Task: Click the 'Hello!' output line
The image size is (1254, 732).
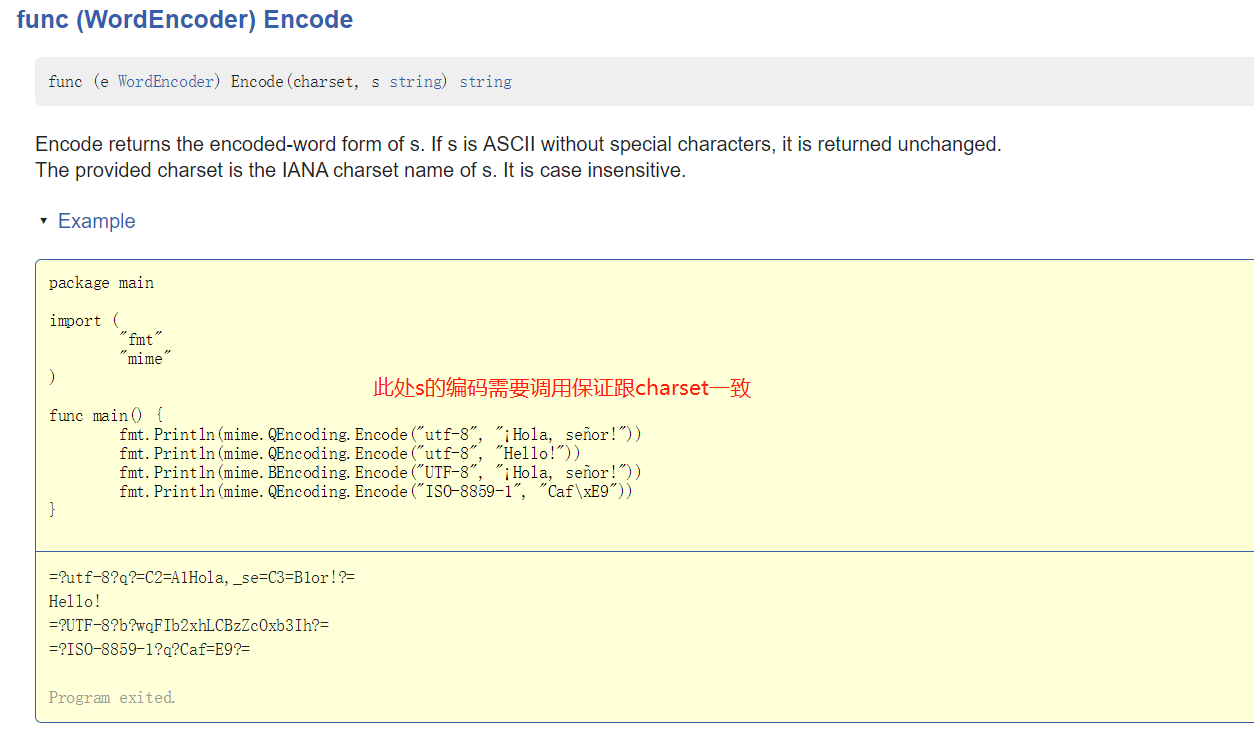Action: (x=75, y=602)
